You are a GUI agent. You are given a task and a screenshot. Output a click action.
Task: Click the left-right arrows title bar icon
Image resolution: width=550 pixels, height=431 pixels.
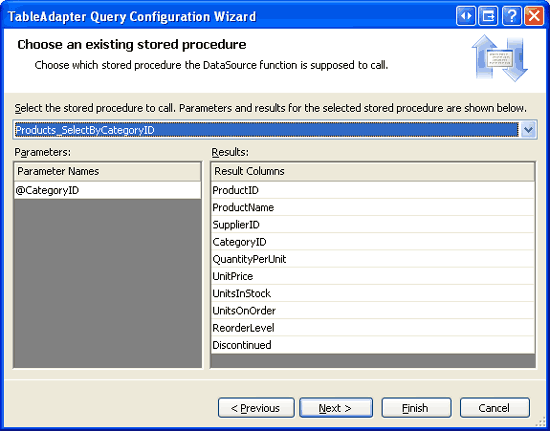coord(466,16)
